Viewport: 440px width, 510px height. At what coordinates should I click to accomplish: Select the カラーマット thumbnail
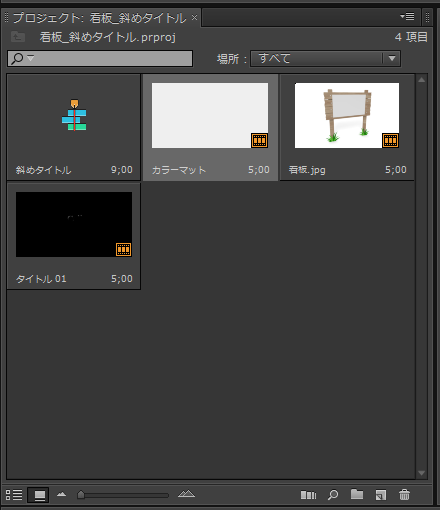point(210,115)
